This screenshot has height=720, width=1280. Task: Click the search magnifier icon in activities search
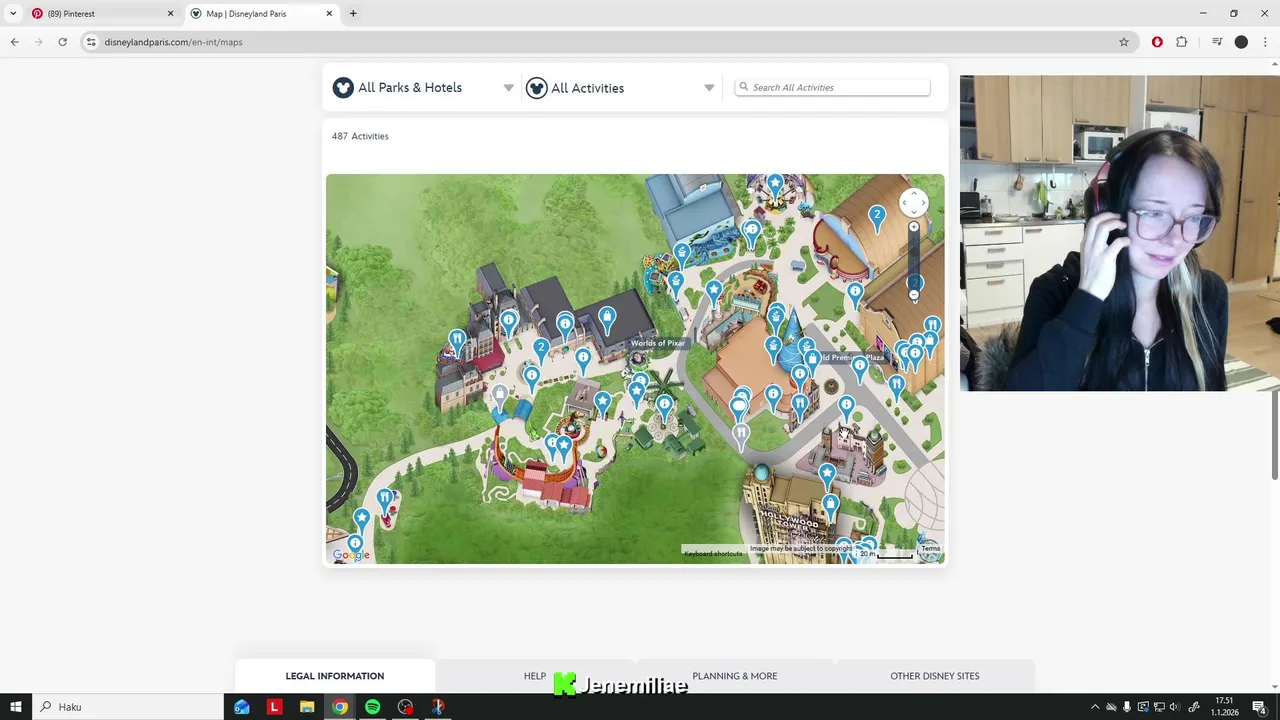click(743, 87)
